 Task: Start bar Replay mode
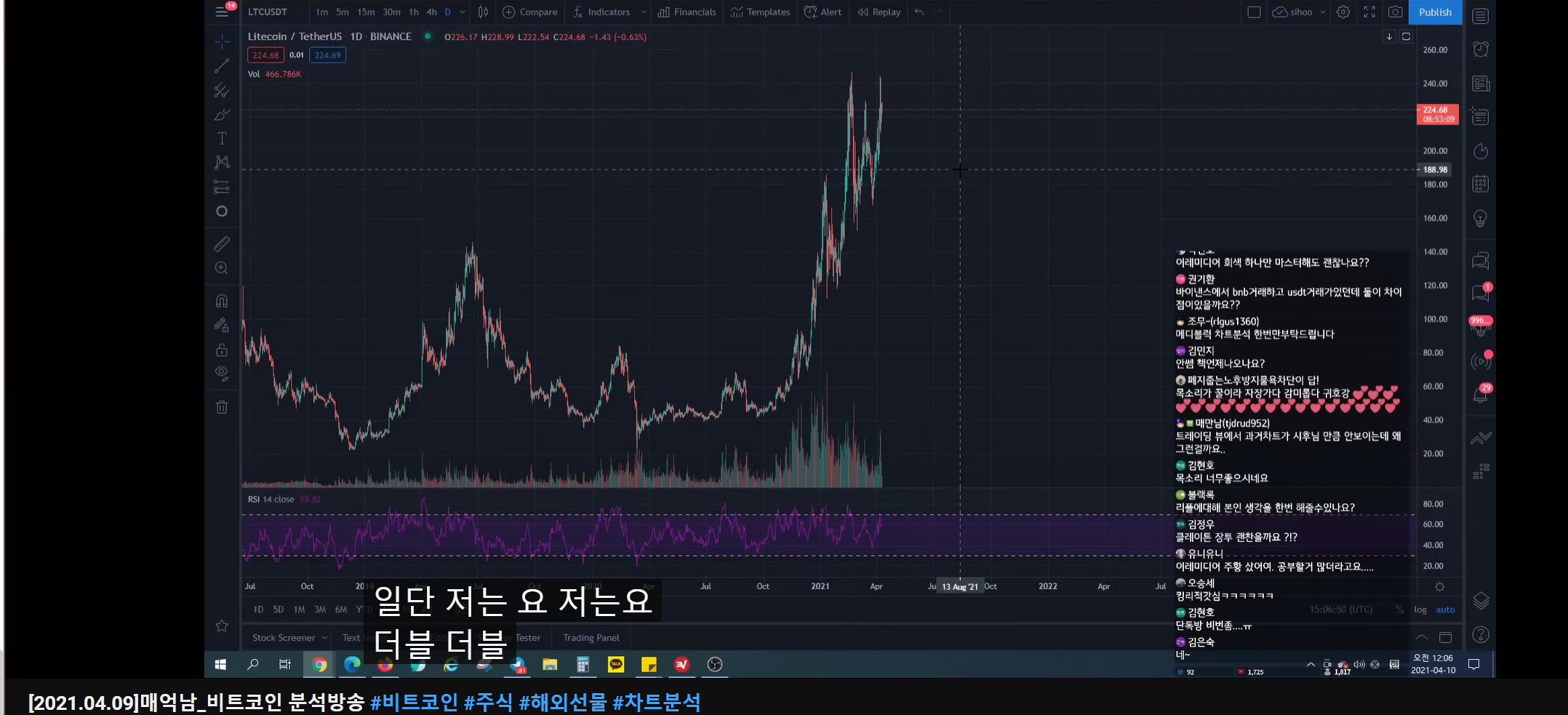[x=879, y=12]
